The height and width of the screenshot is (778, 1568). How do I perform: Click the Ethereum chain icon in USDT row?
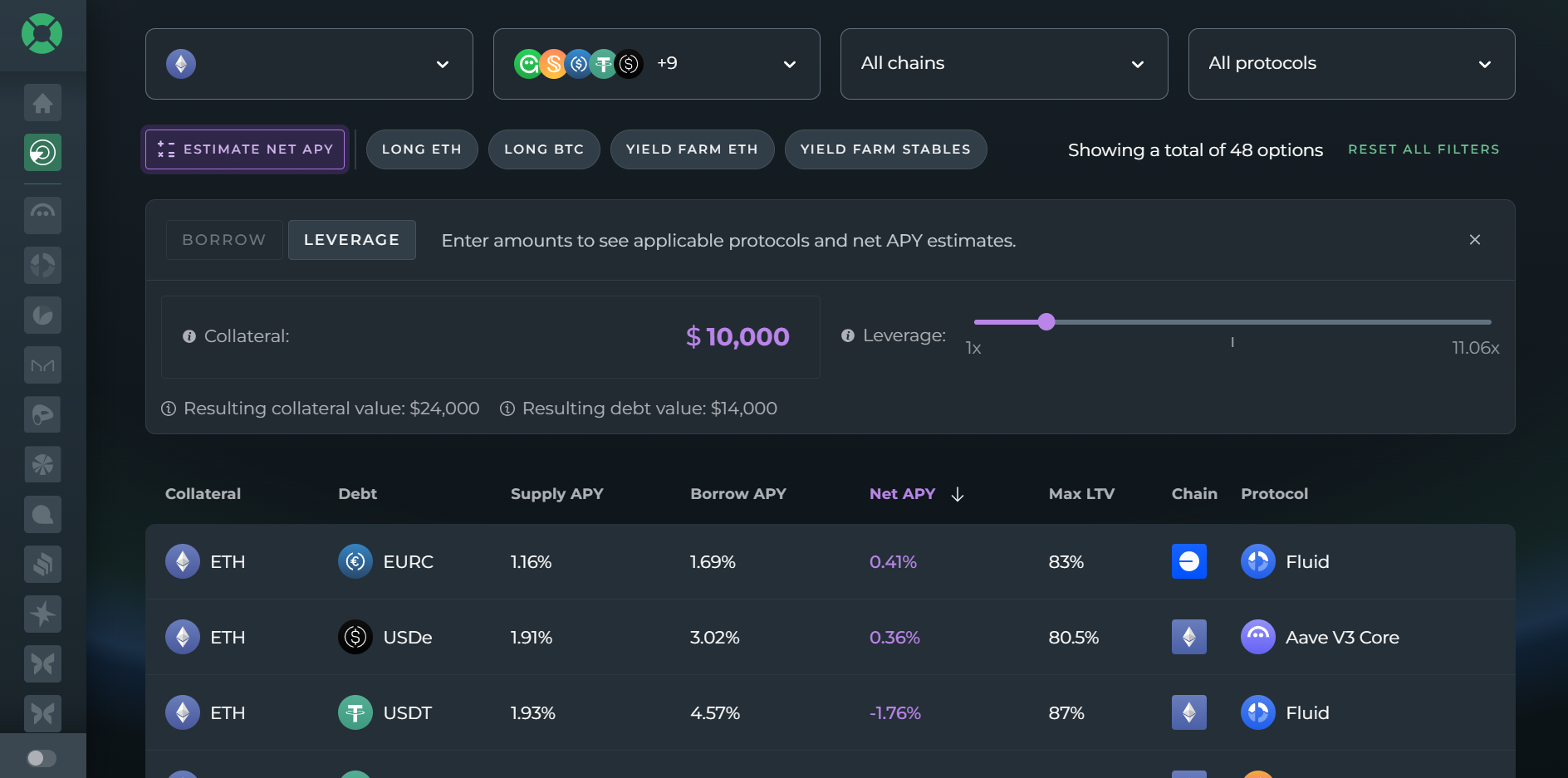click(x=1189, y=712)
